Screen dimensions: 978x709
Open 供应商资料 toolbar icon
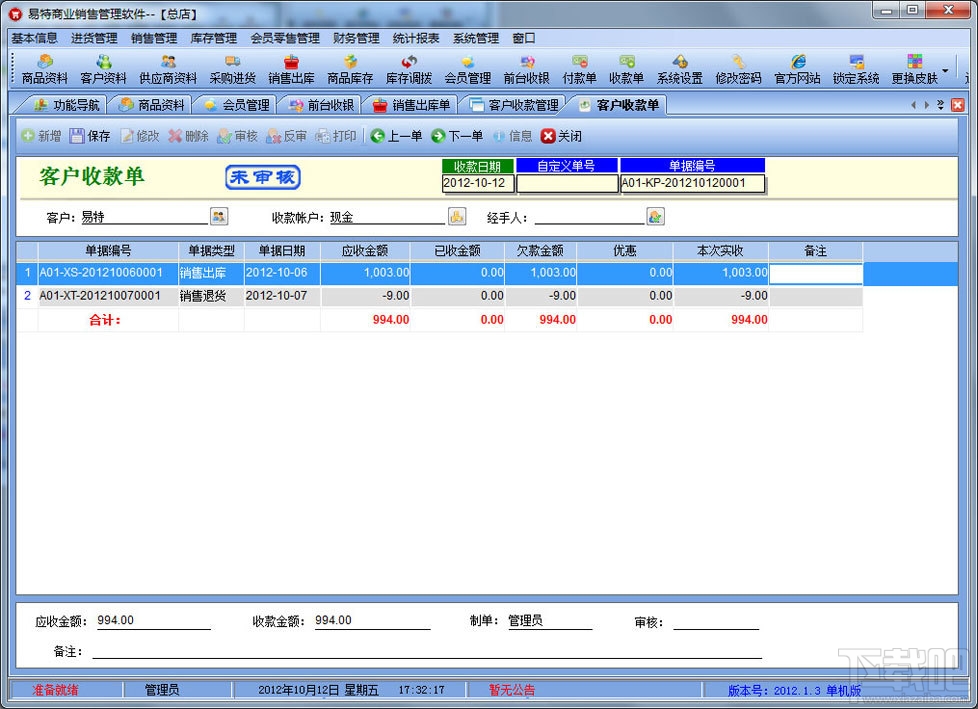[x=168, y=69]
